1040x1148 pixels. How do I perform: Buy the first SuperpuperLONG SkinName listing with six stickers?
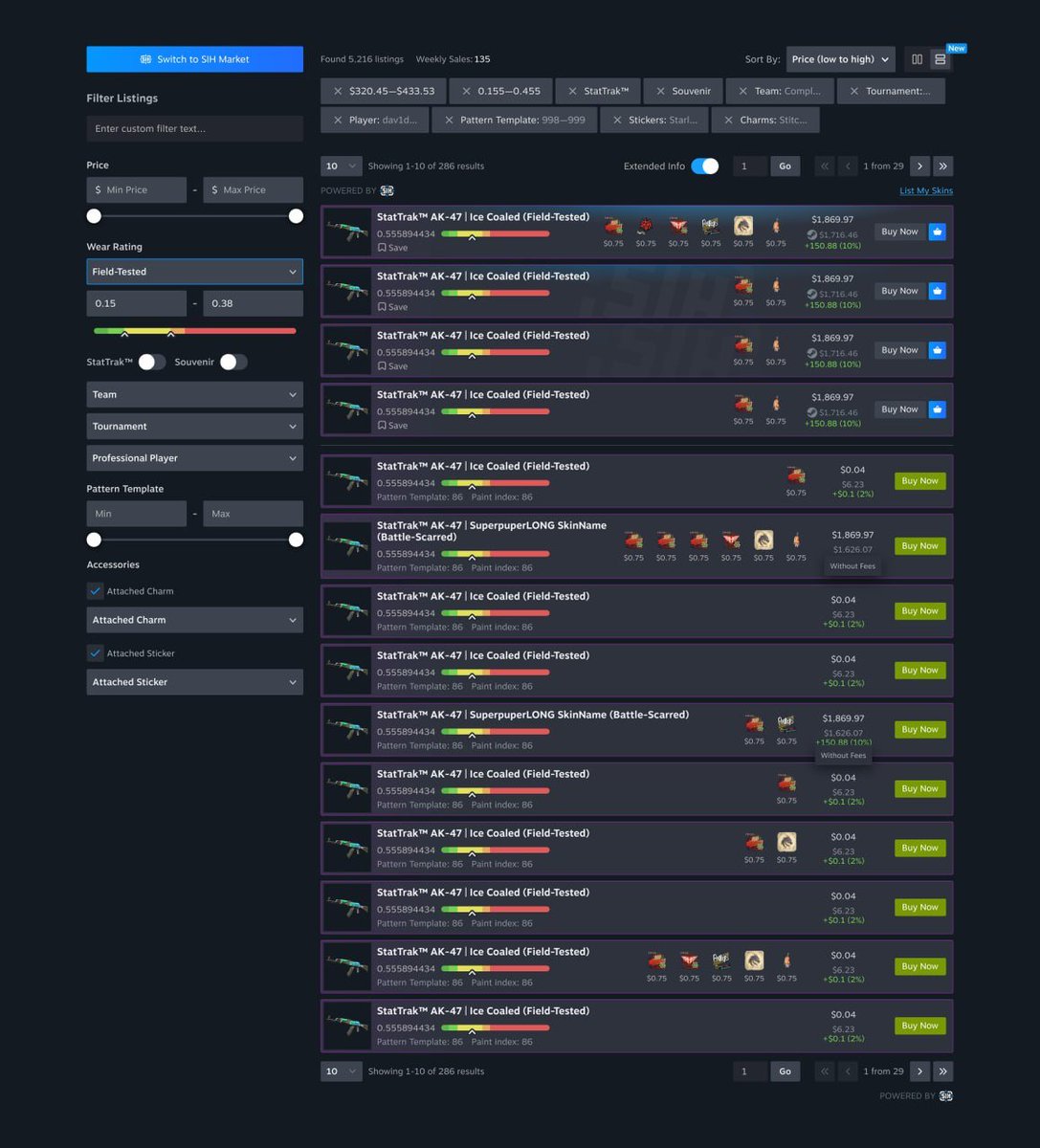coord(920,546)
